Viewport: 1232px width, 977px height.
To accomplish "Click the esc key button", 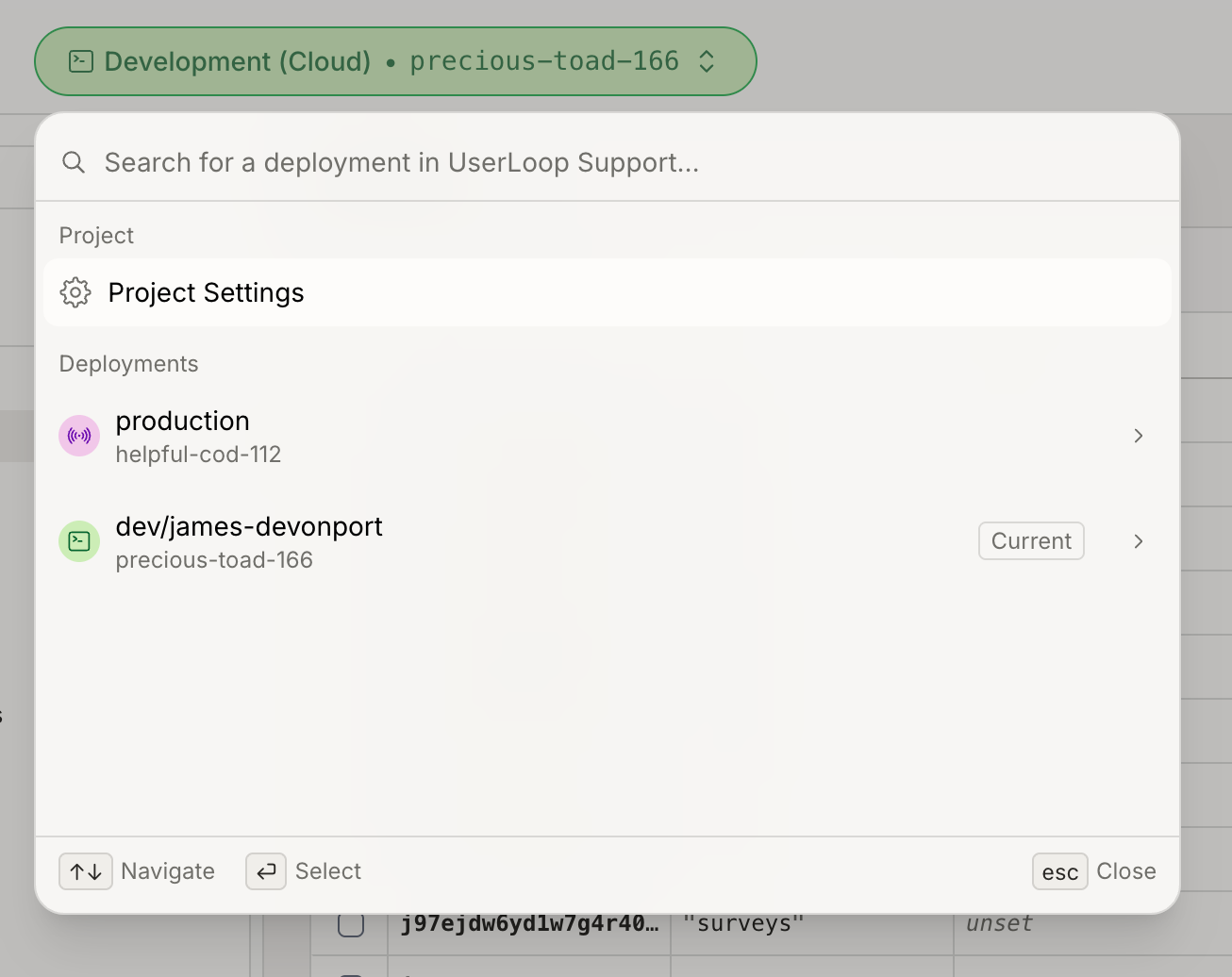I will (1060, 871).
